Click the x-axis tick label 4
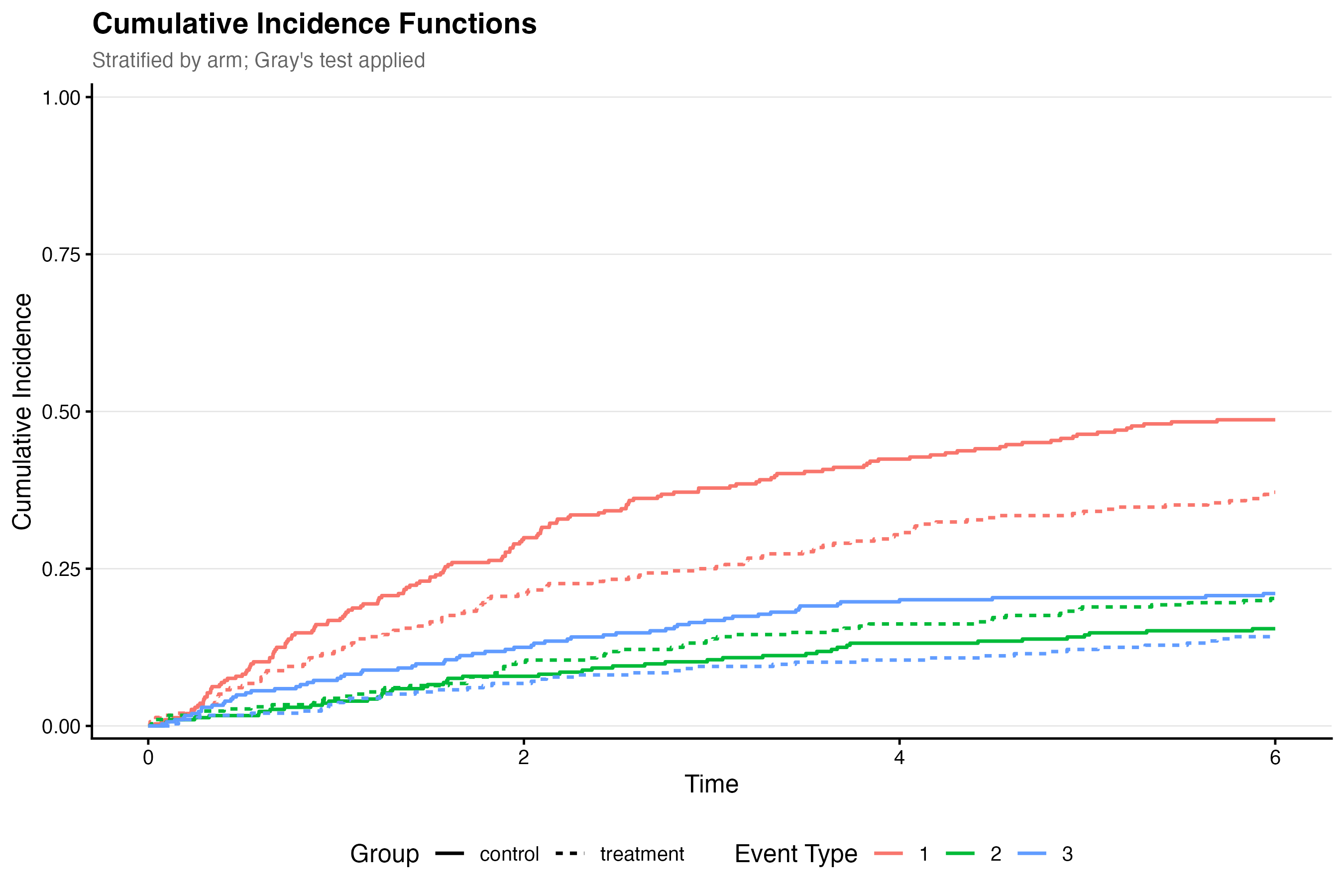This screenshot has height=896, width=1344. (x=899, y=758)
